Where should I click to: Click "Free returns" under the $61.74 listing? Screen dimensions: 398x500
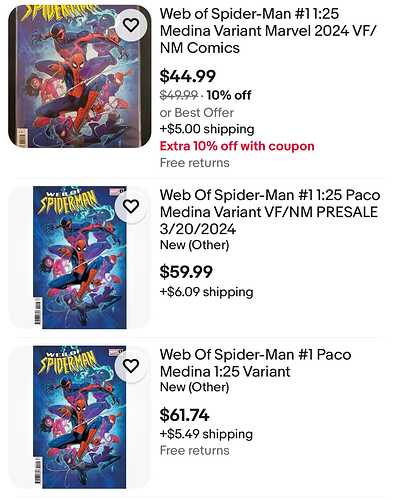[x=195, y=451]
